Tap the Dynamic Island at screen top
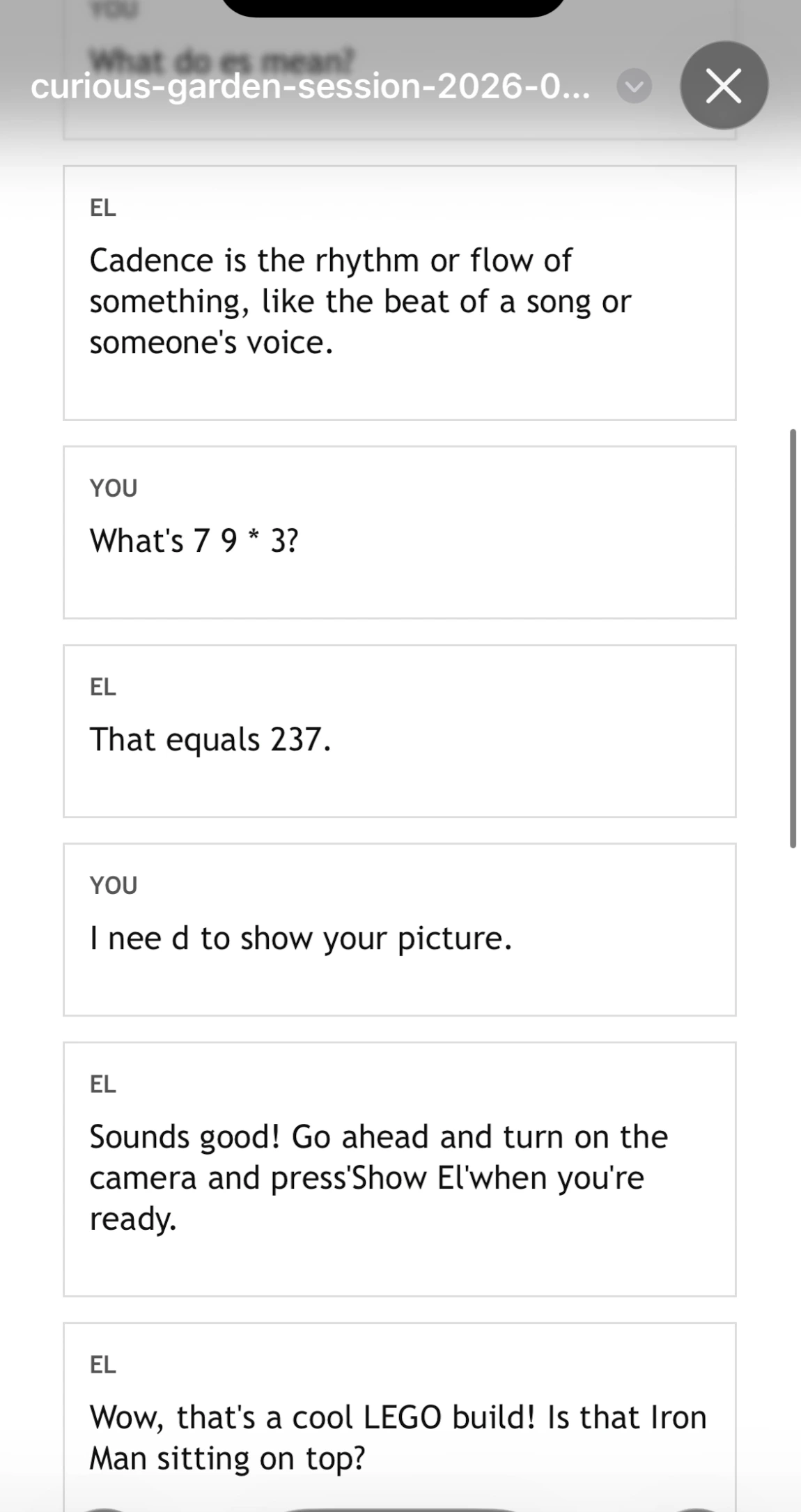801x1512 pixels. click(x=394, y=7)
